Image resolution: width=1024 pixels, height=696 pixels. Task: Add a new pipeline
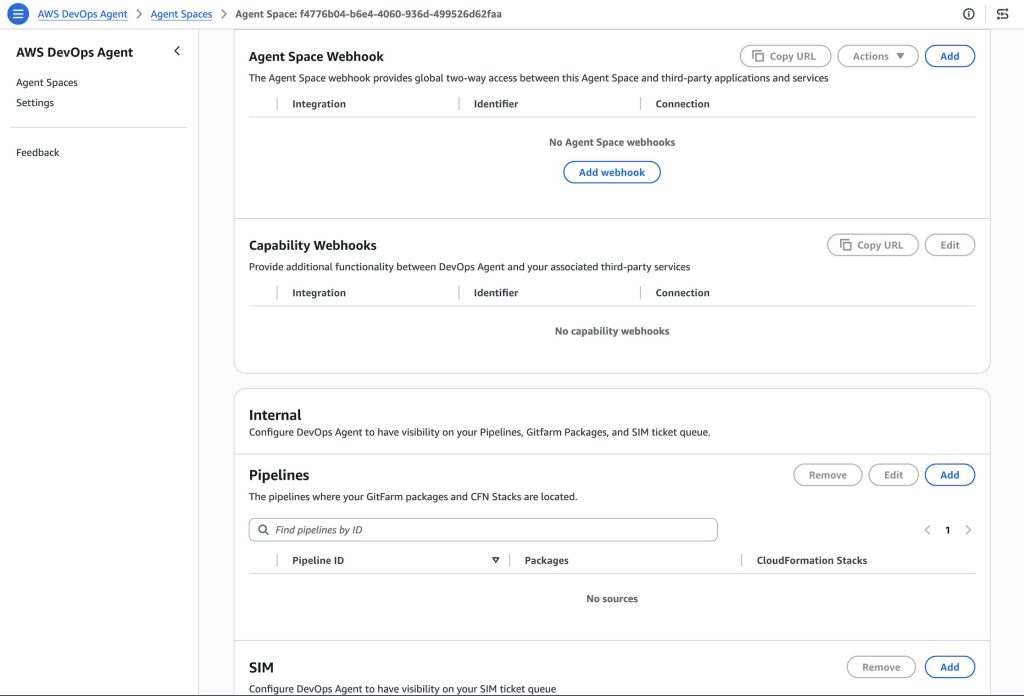[x=949, y=475]
